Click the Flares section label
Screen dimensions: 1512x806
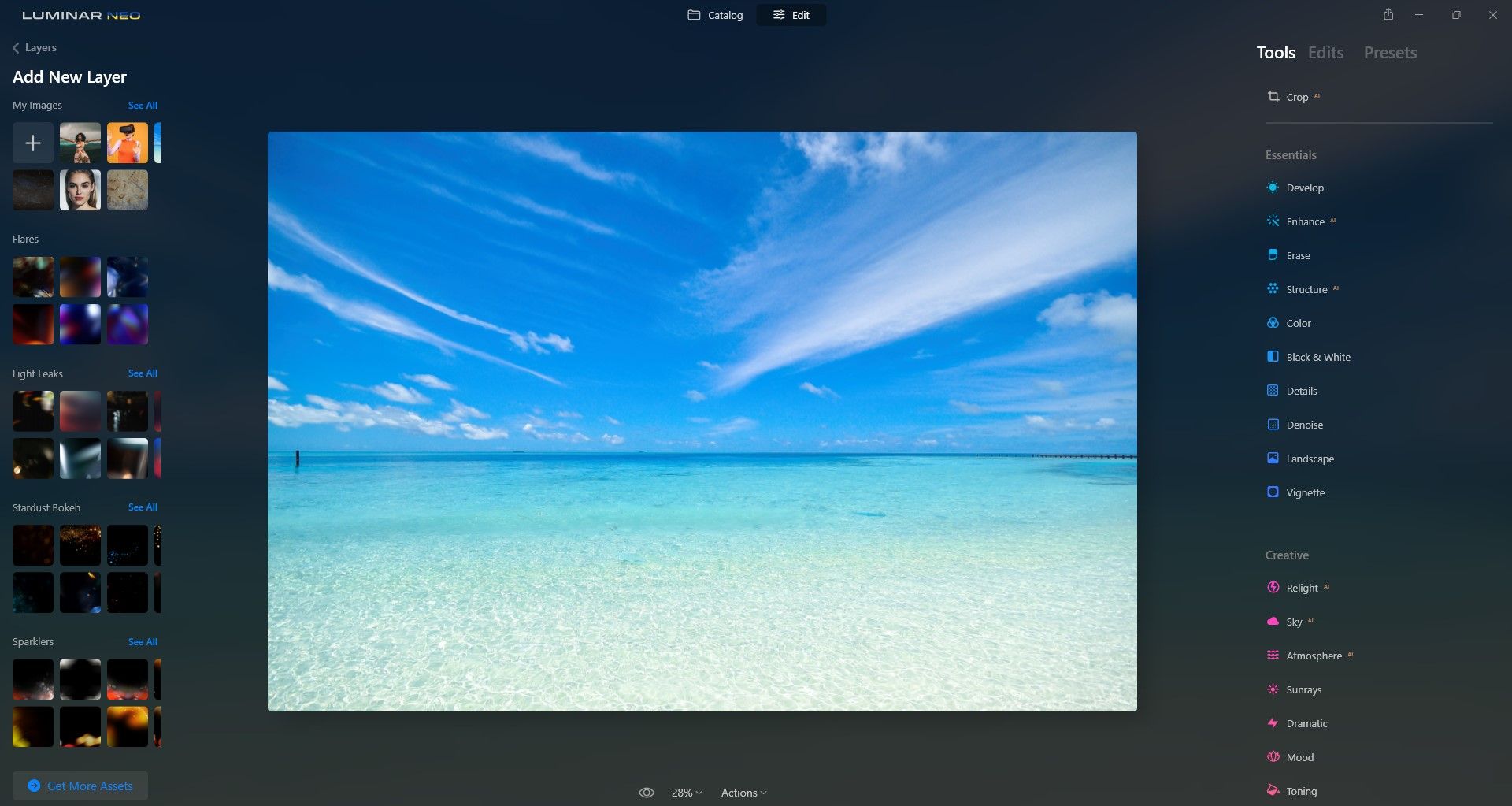coord(25,240)
